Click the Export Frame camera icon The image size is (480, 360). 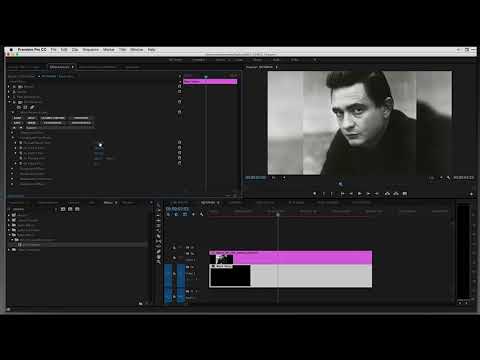tap(405, 194)
